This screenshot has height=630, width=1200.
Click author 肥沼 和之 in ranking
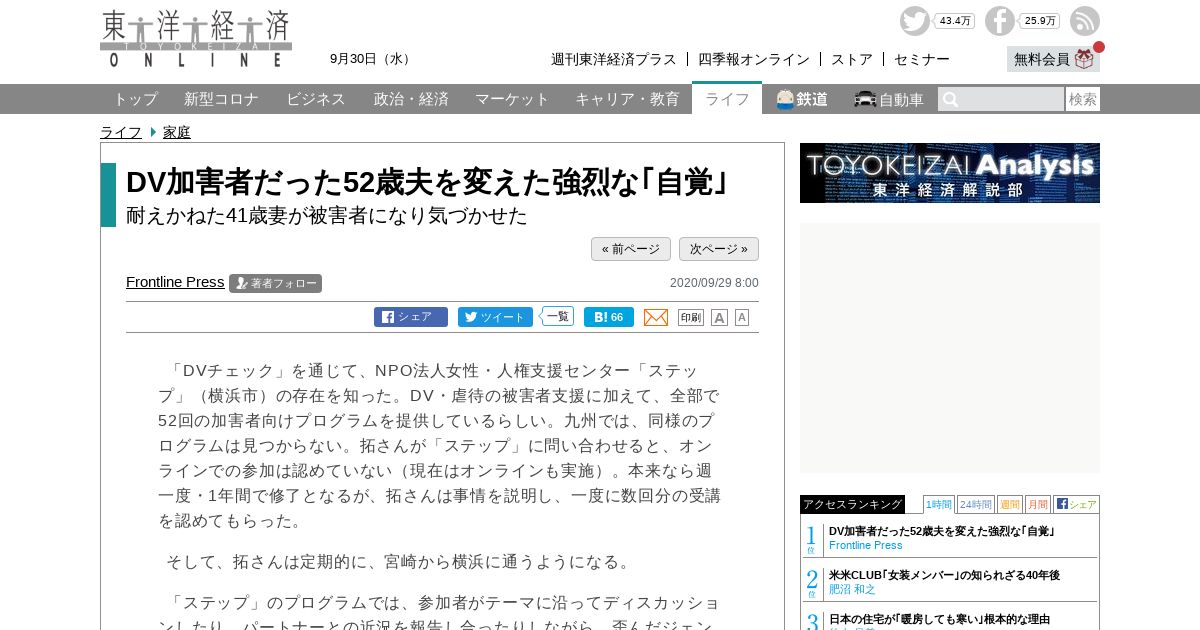pyautogui.click(x=852, y=589)
